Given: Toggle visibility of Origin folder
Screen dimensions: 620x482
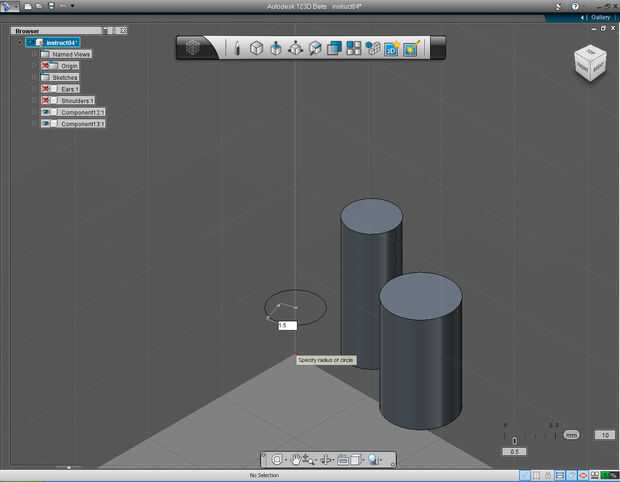Looking at the screenshot, I should pos(45,66).
